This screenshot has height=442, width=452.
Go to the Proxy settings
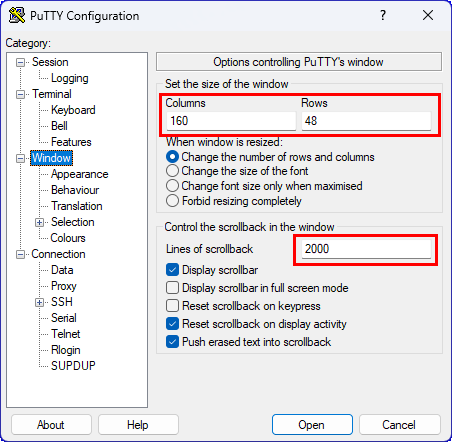click(64, 286)
